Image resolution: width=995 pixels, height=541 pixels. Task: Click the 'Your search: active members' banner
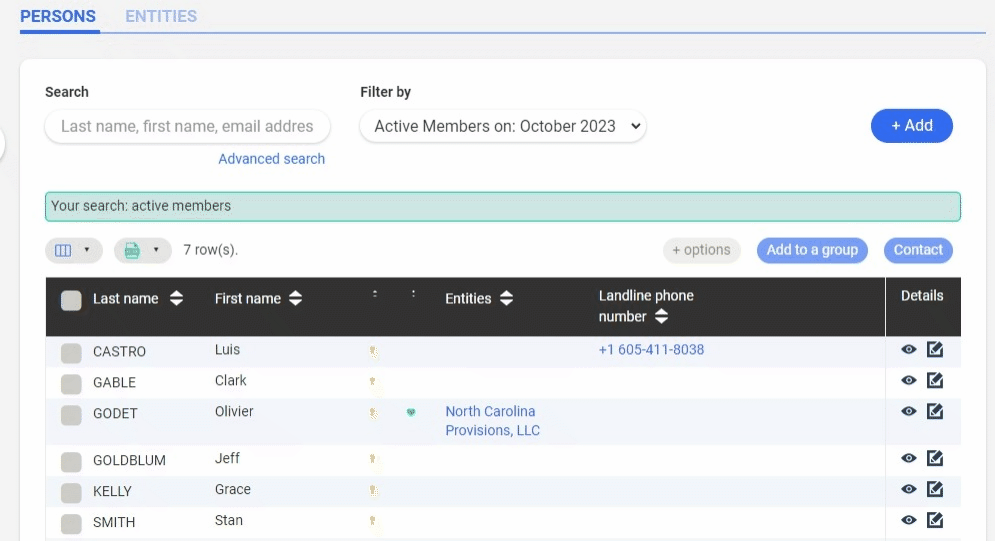[503, 206]
